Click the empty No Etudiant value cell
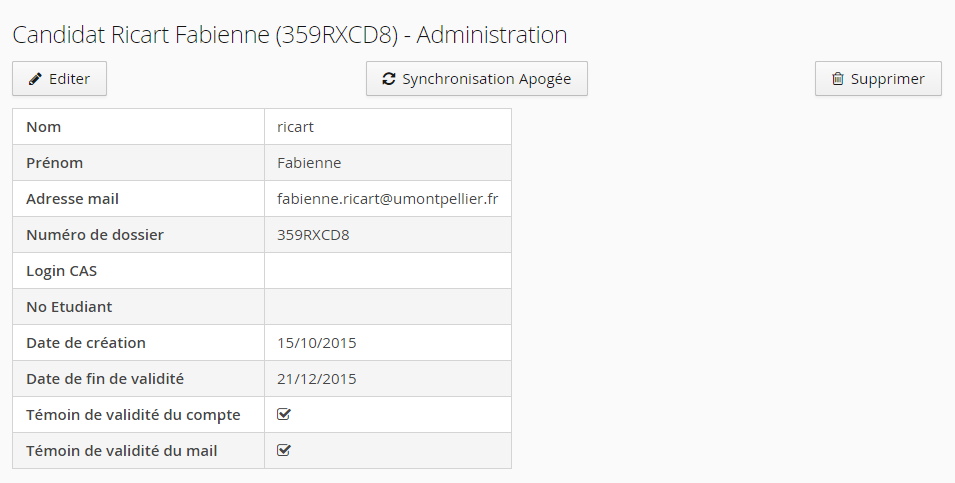 (387, 307)
